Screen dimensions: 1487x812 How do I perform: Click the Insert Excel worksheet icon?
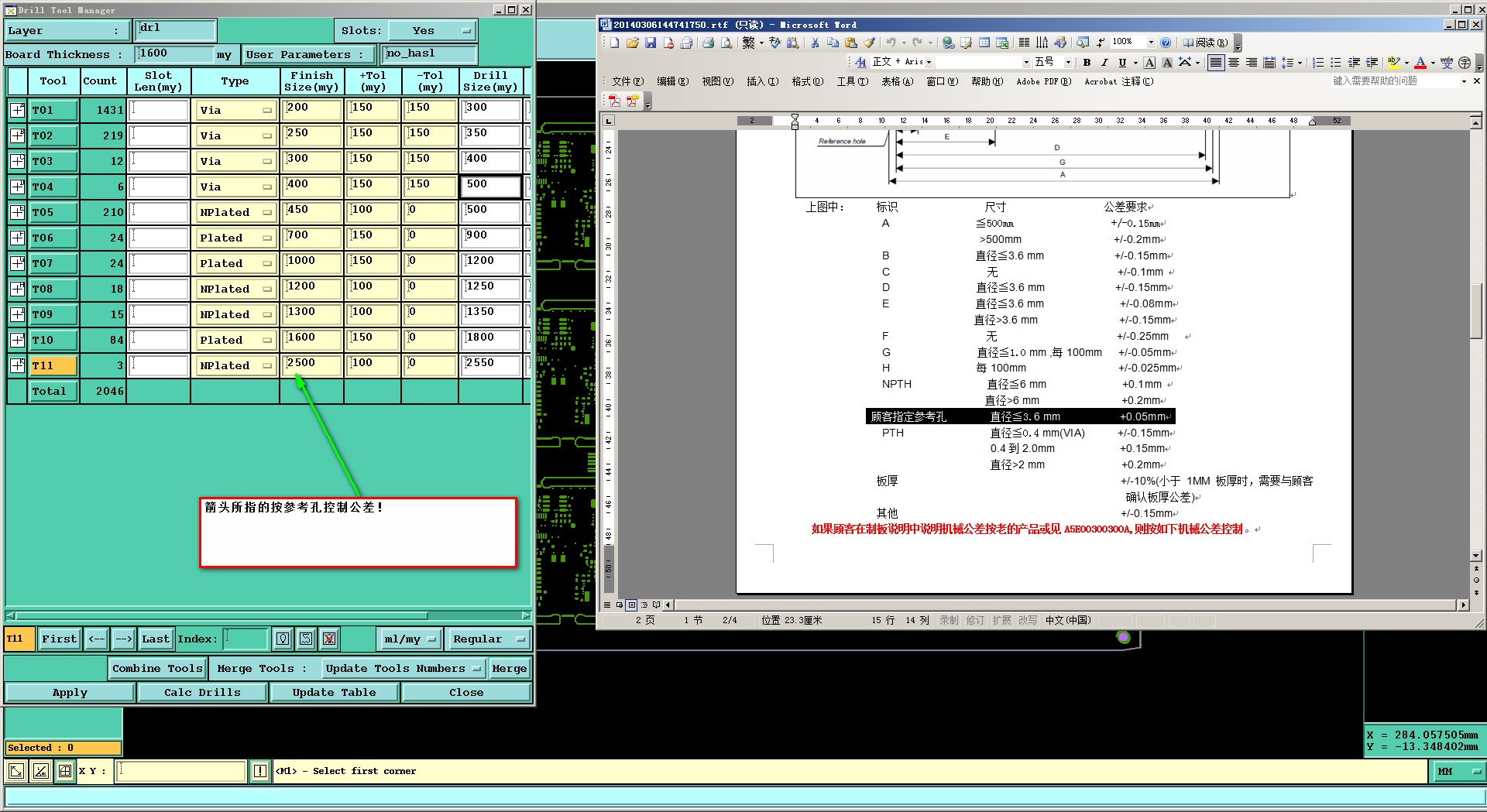click(x=1002, y=43)
